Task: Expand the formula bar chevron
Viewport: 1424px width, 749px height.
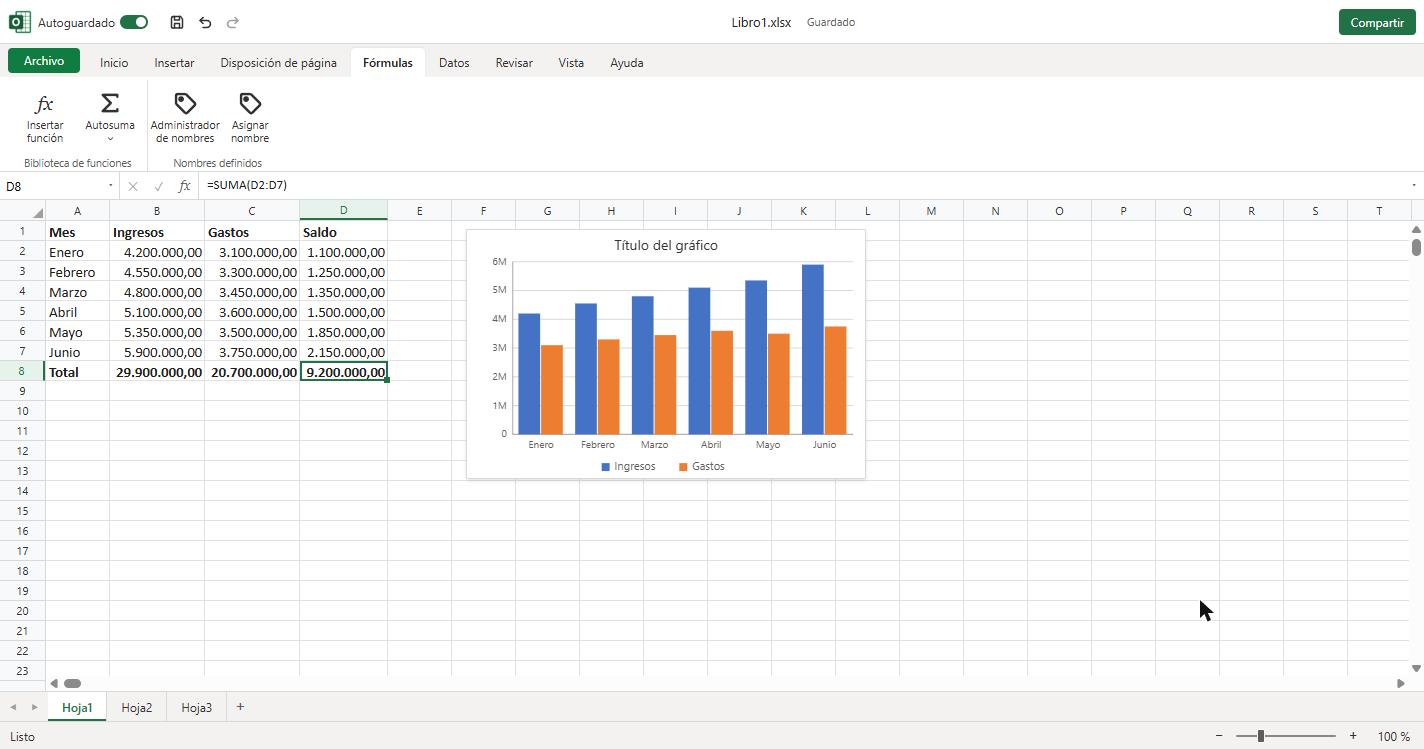Action: click(1413, 186)
